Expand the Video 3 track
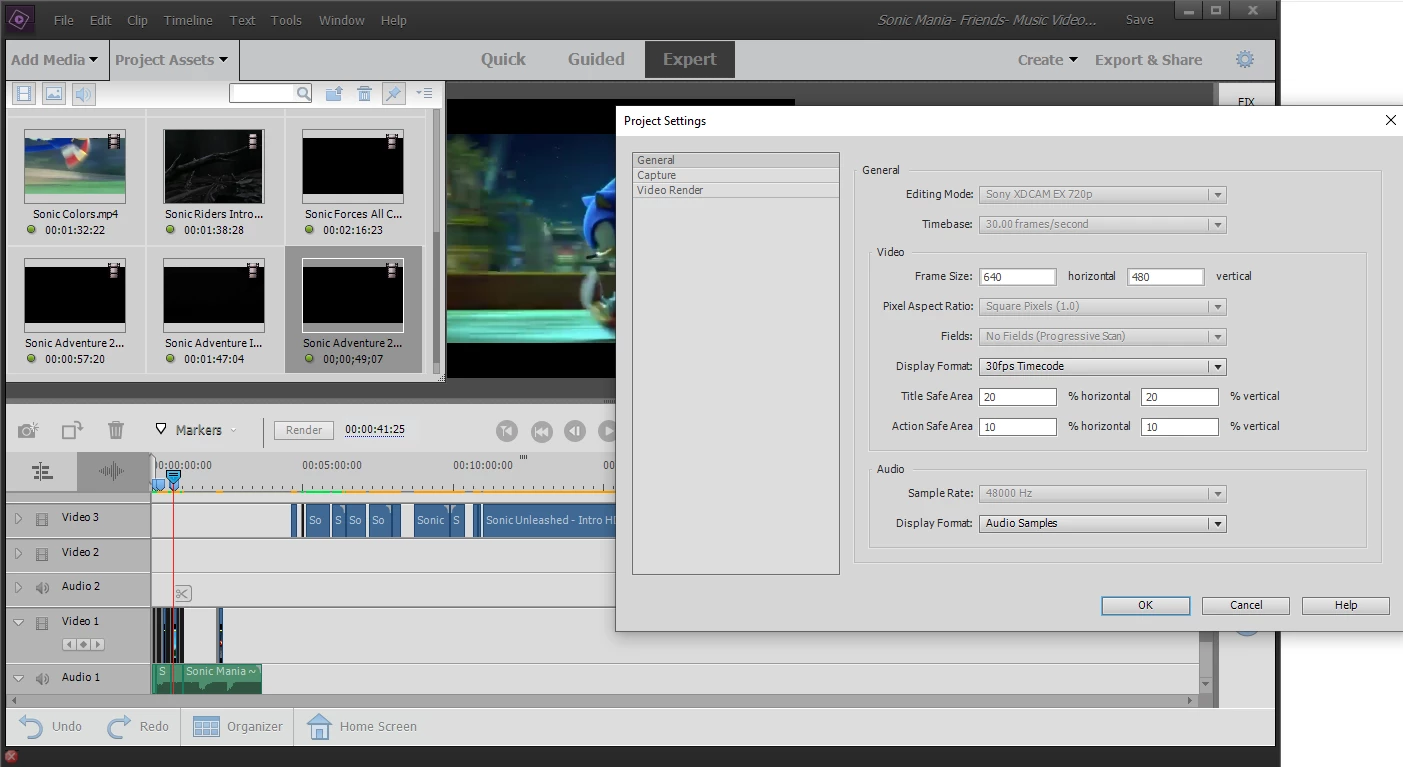Viewport: 1403px width, 767px height. point(18,519)
